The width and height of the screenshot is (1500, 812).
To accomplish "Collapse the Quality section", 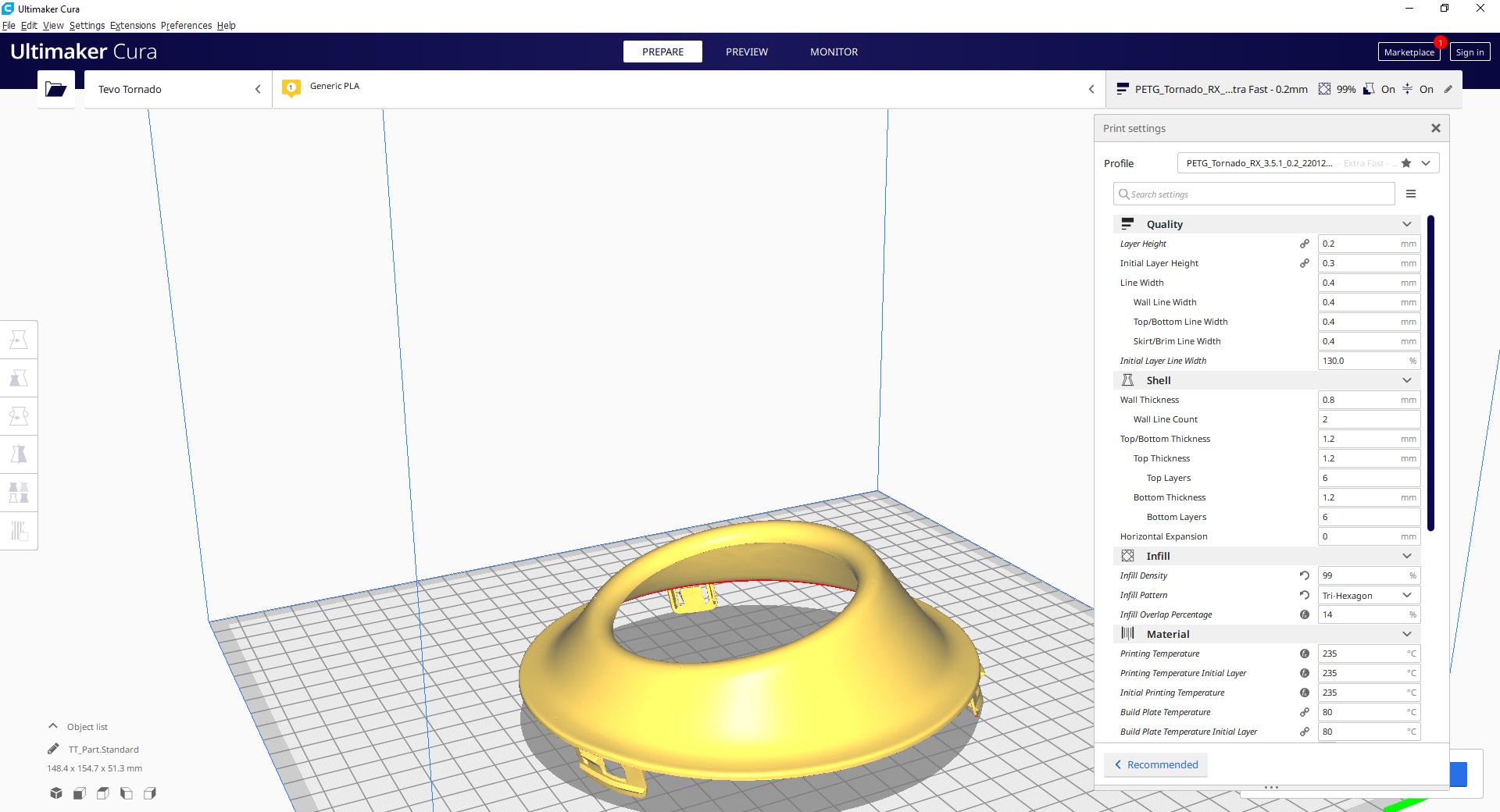I will (x=1407, y=224).
